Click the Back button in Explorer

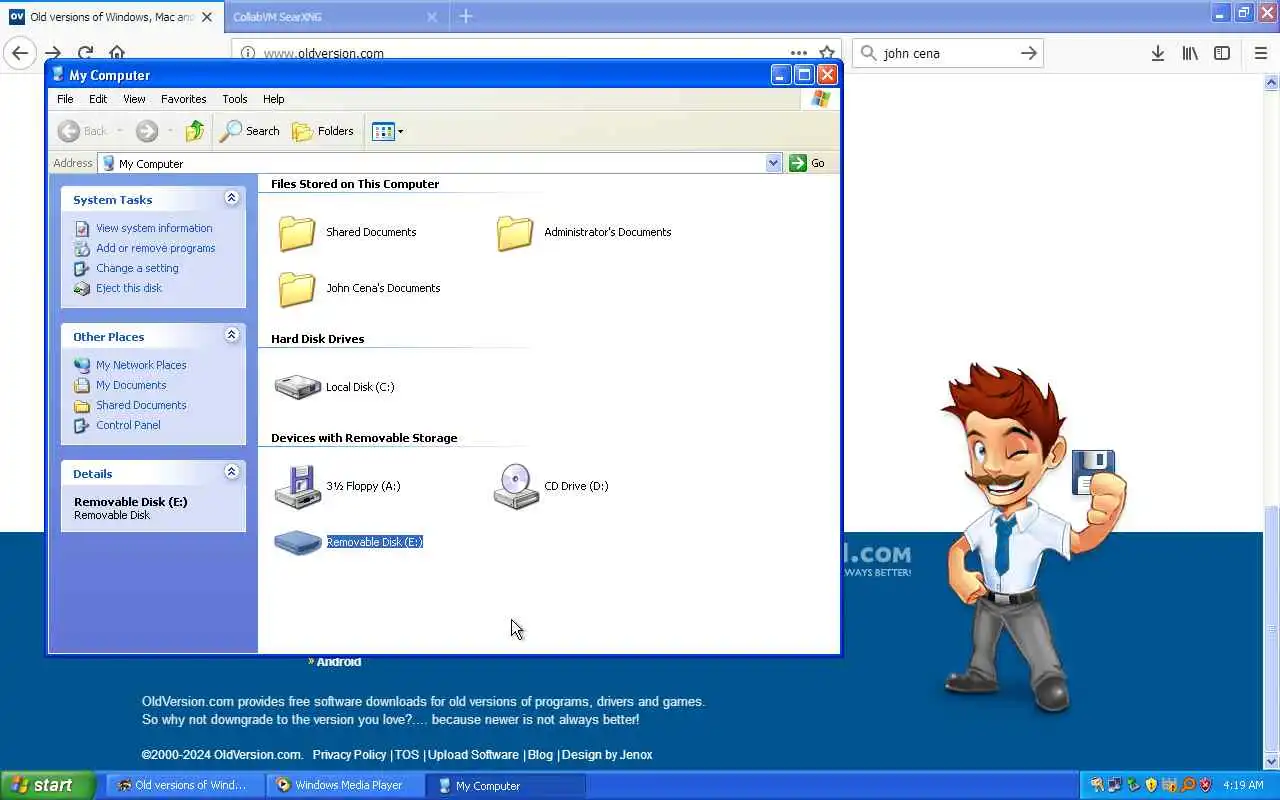tap(82, 131)
